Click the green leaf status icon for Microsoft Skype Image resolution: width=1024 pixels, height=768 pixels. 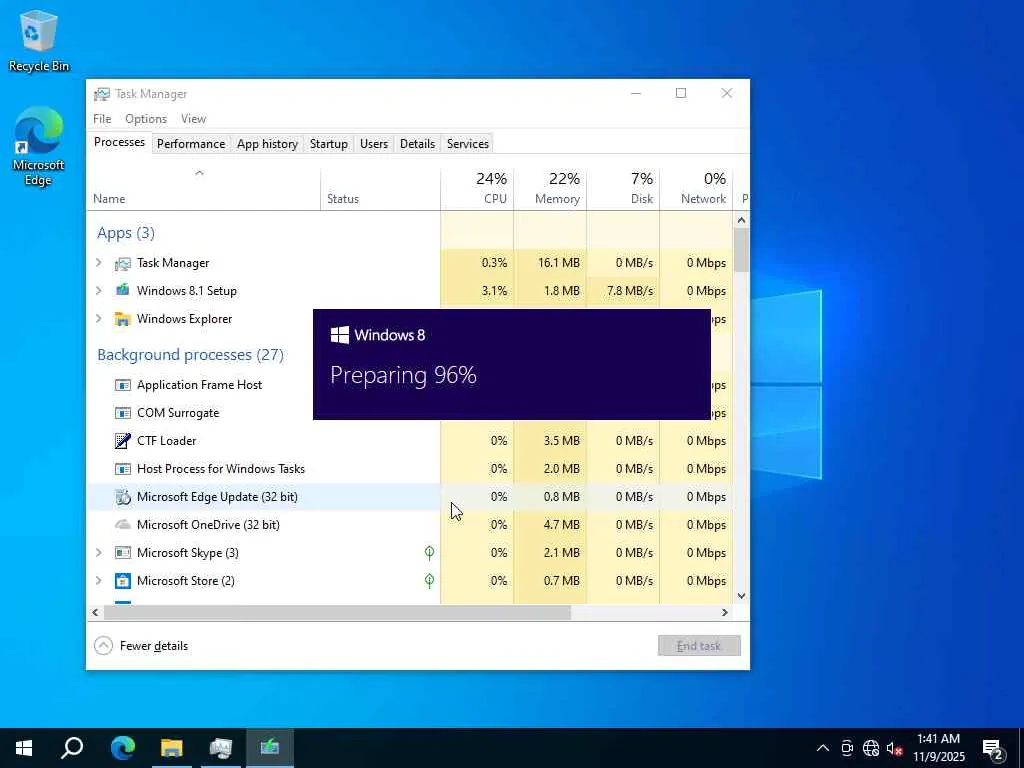pyautogui.click(x=429, y=553)
